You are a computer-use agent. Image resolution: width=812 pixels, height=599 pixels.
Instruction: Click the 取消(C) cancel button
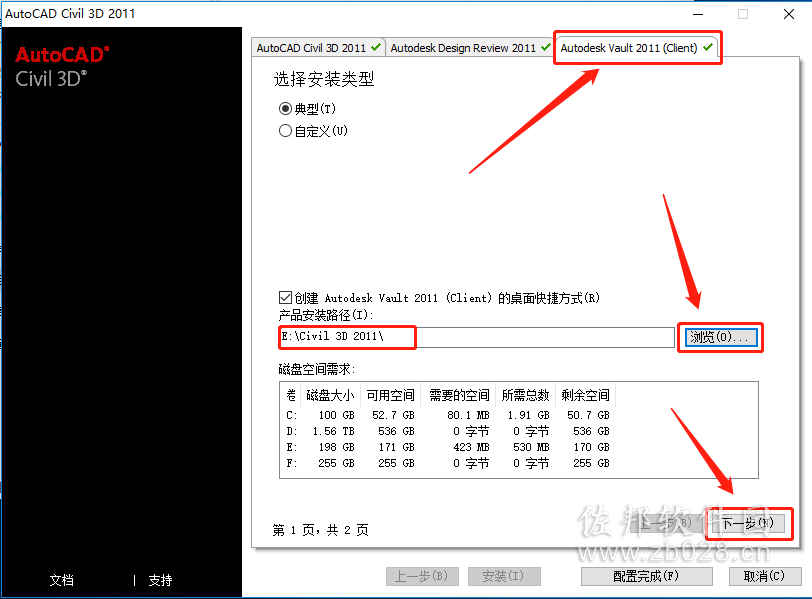click(765, 576)
